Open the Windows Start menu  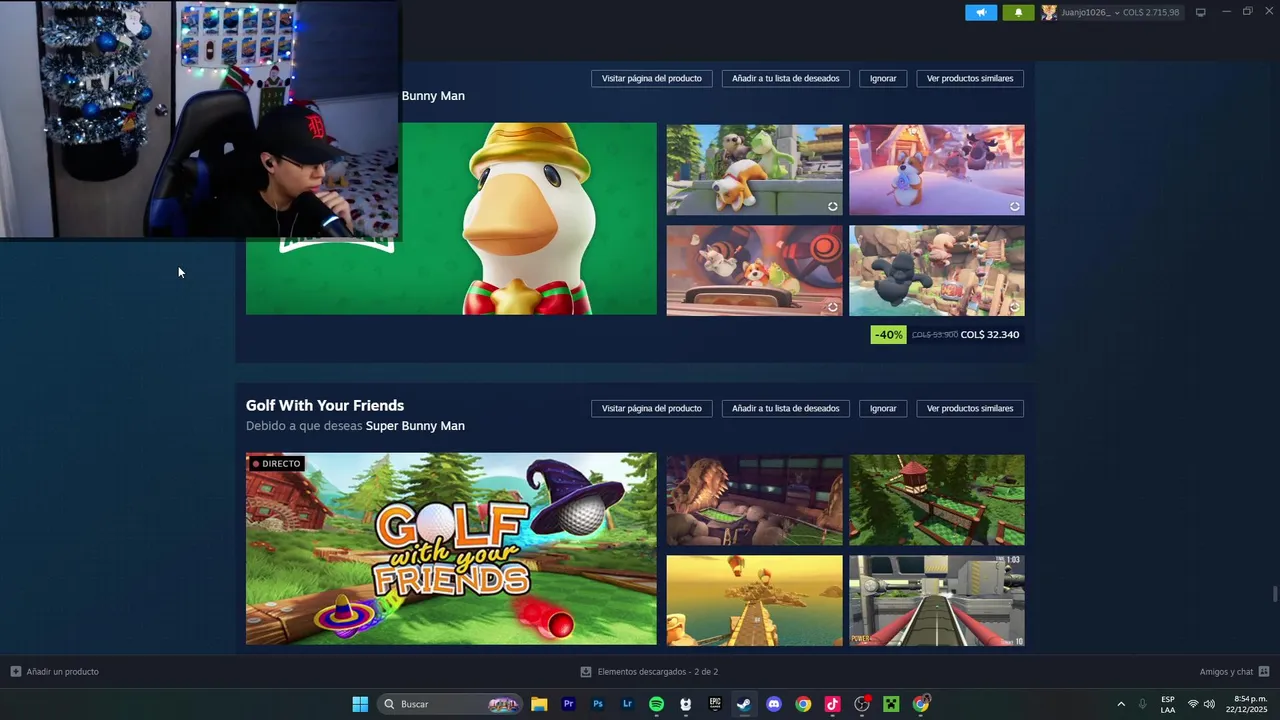(x=360, y=704)
